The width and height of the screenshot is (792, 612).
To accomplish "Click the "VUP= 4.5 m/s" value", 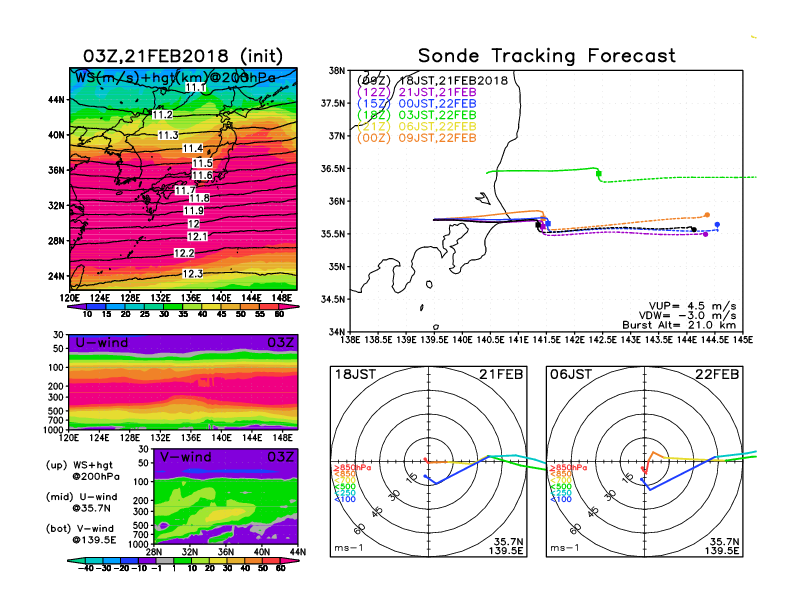I will pyautogui.click(x=692, y=306).
